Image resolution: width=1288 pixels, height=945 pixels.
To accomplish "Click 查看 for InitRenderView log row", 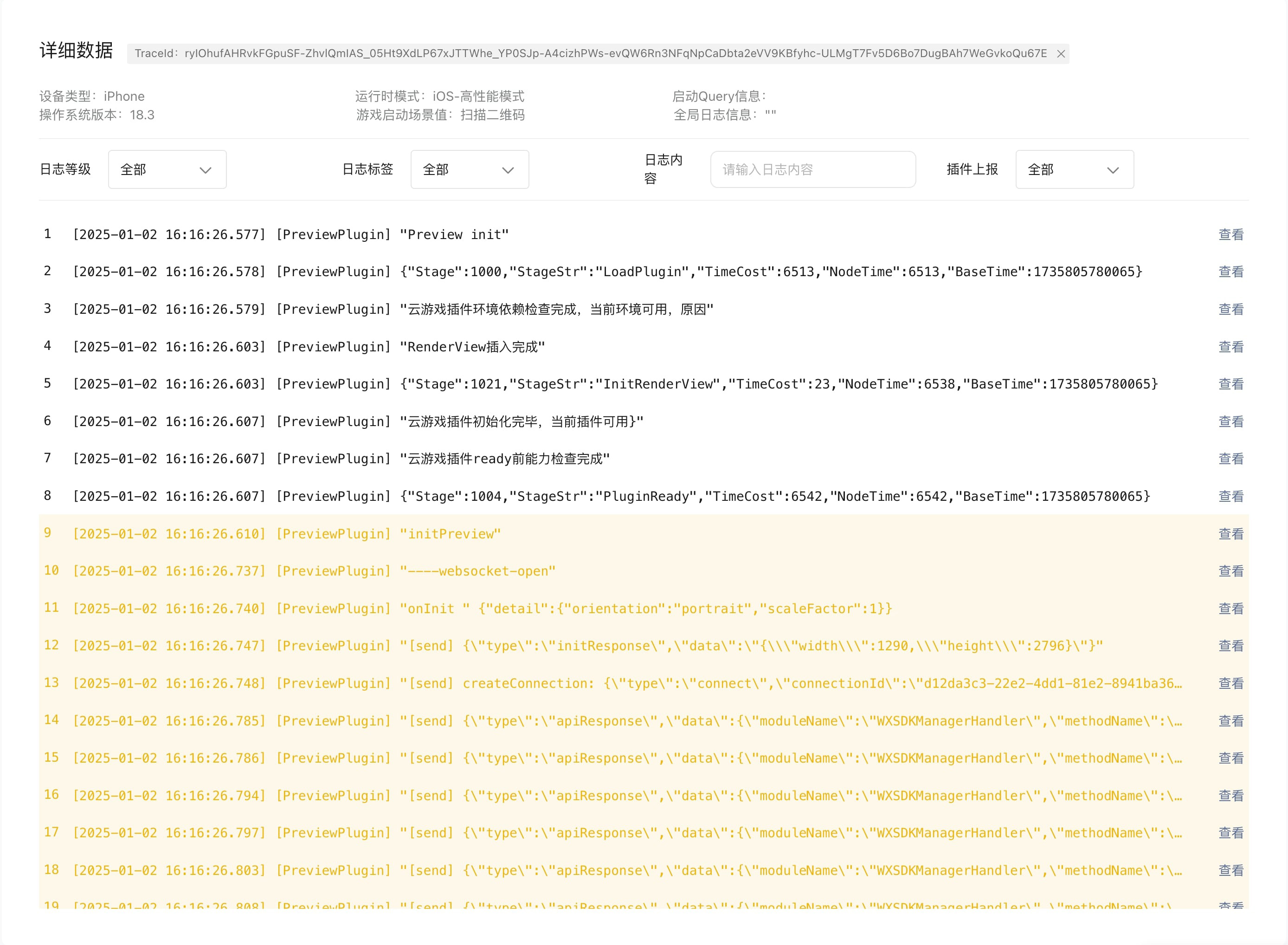I will (1231, 384).
